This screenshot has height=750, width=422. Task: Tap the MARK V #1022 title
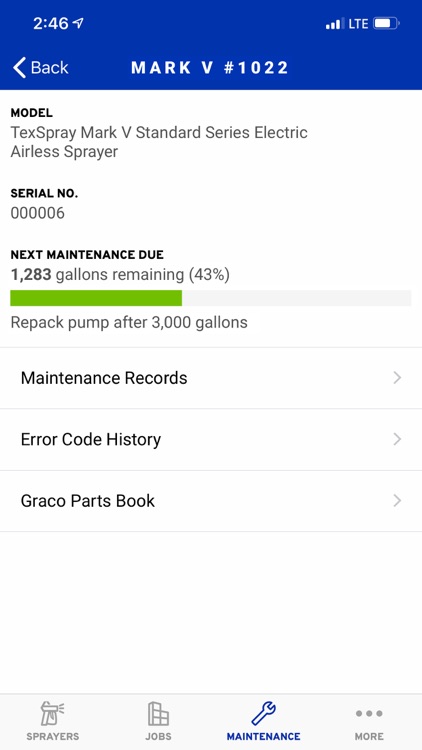210,67
